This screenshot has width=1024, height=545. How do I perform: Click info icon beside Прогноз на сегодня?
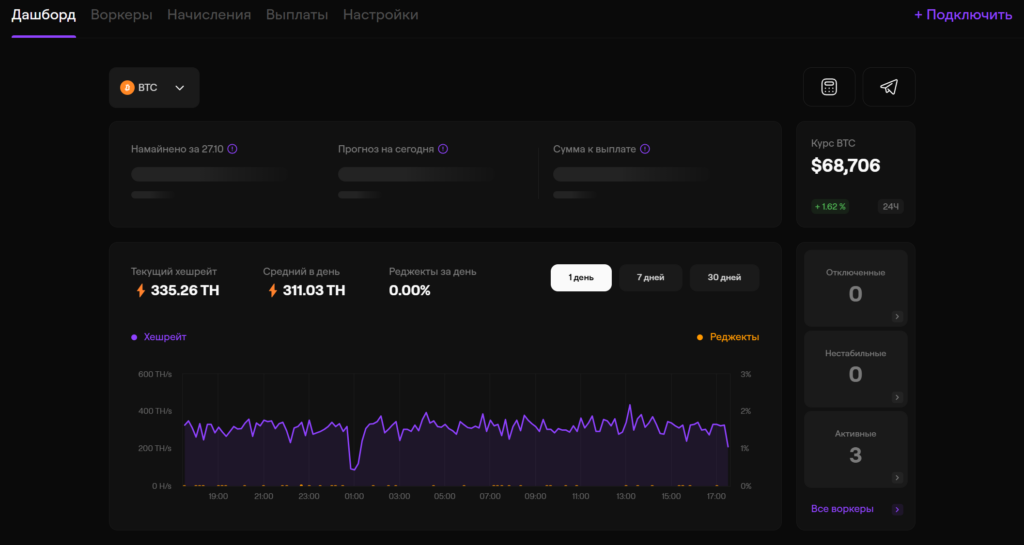(443, 149)
